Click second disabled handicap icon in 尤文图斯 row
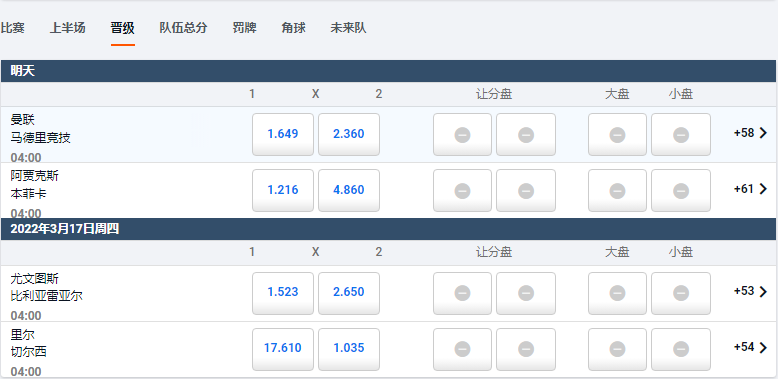This screenshot has height=379, width=778. coord(526,293)
